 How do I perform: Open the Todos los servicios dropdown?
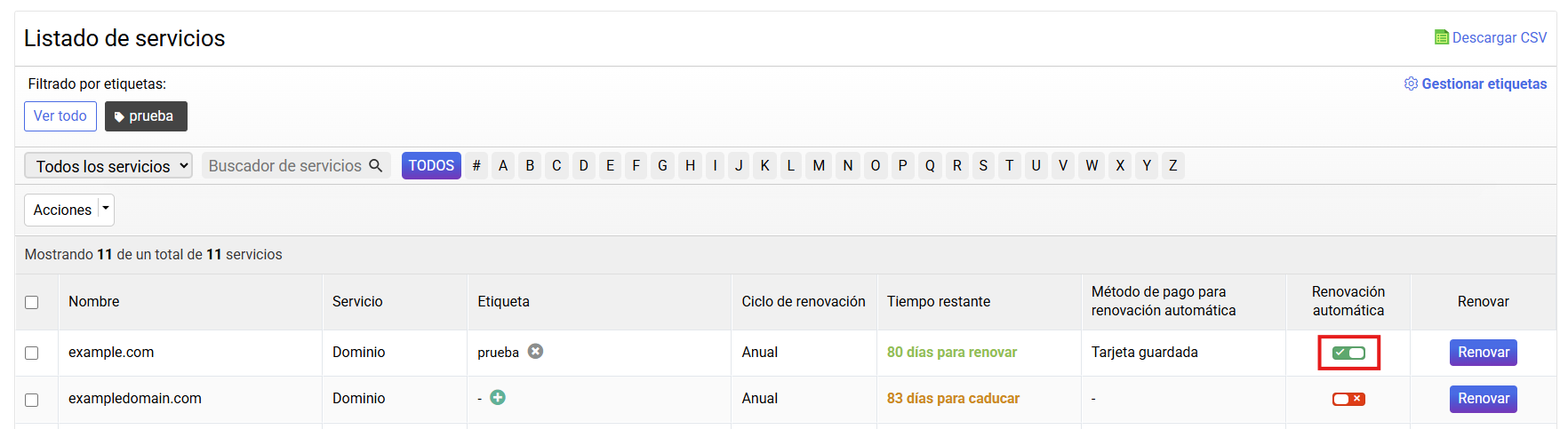click(x=108, y=166)
